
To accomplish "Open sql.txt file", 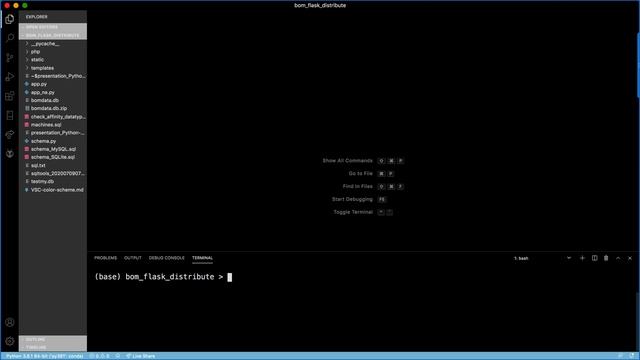I will point(53,165).
